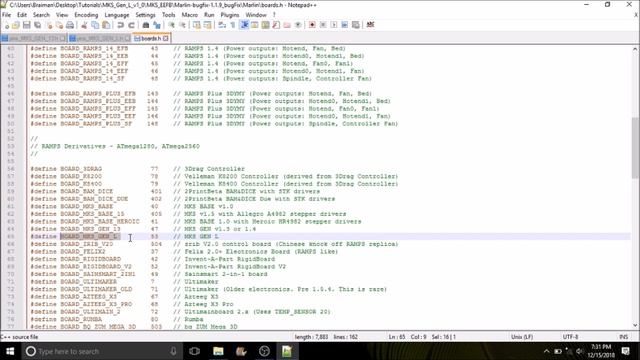Click the scrollbar down arrow
This screenshot has width=640, height=360.
(635, 326)
